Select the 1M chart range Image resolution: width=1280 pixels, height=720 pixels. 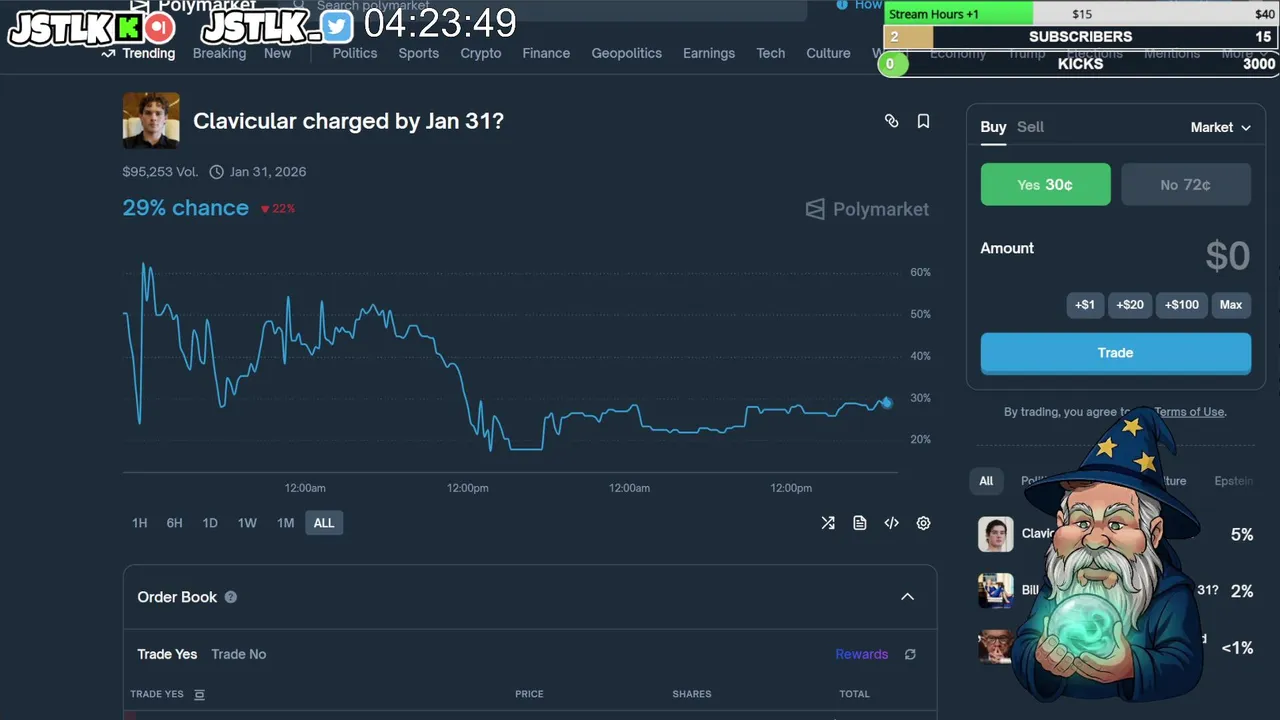point(286,523)
